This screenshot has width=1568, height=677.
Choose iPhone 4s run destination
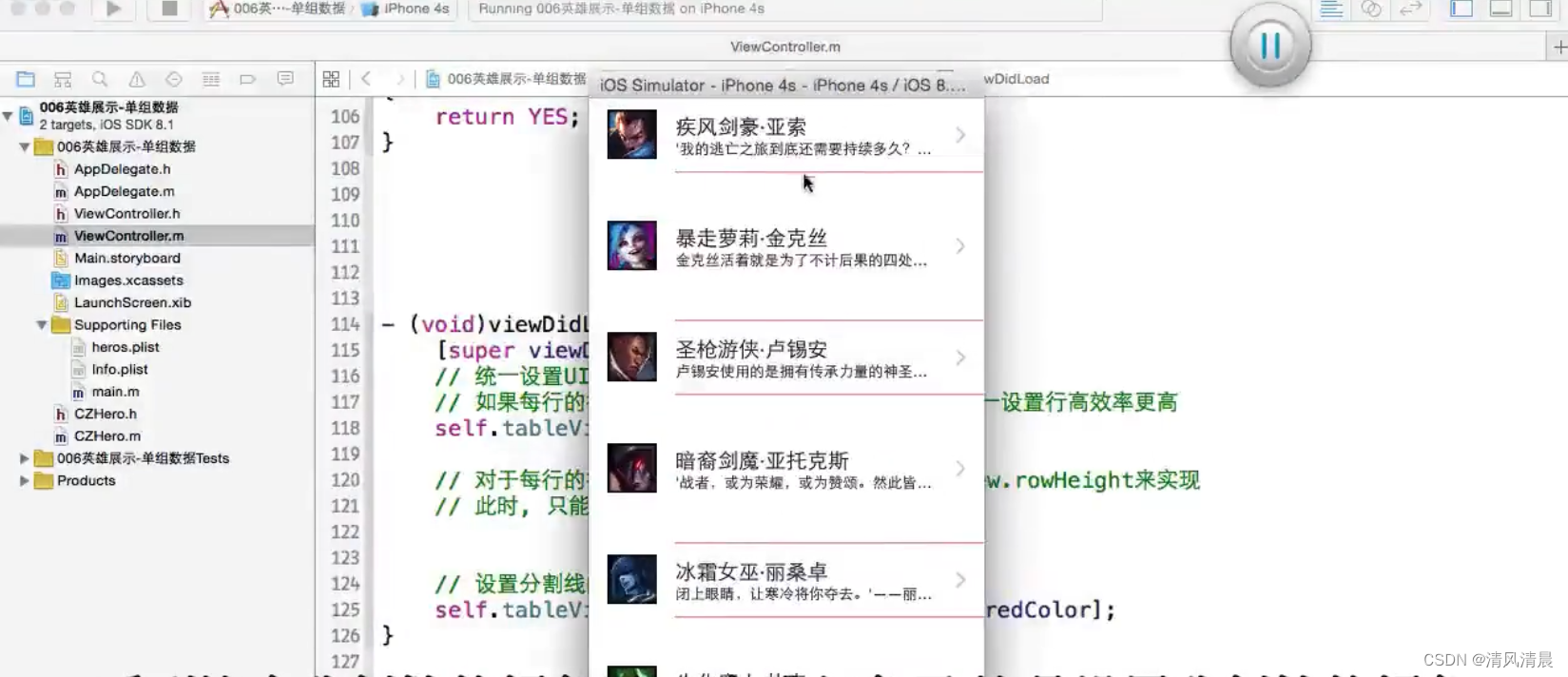(406, 9)
